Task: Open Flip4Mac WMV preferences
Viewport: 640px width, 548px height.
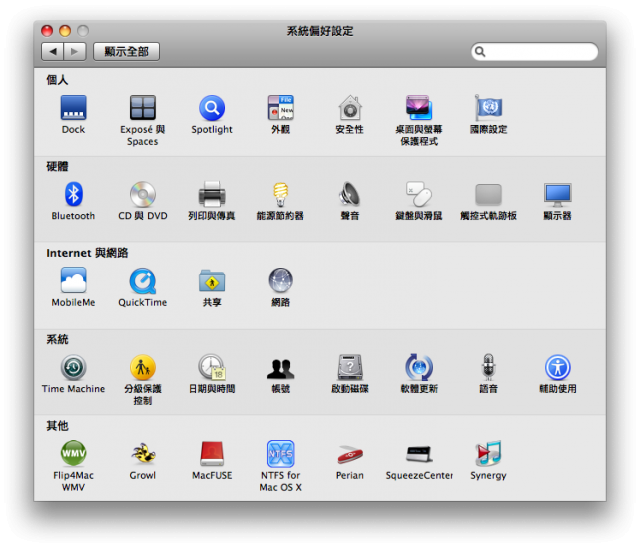Action: pyautogui.click(x=73, y=453)
